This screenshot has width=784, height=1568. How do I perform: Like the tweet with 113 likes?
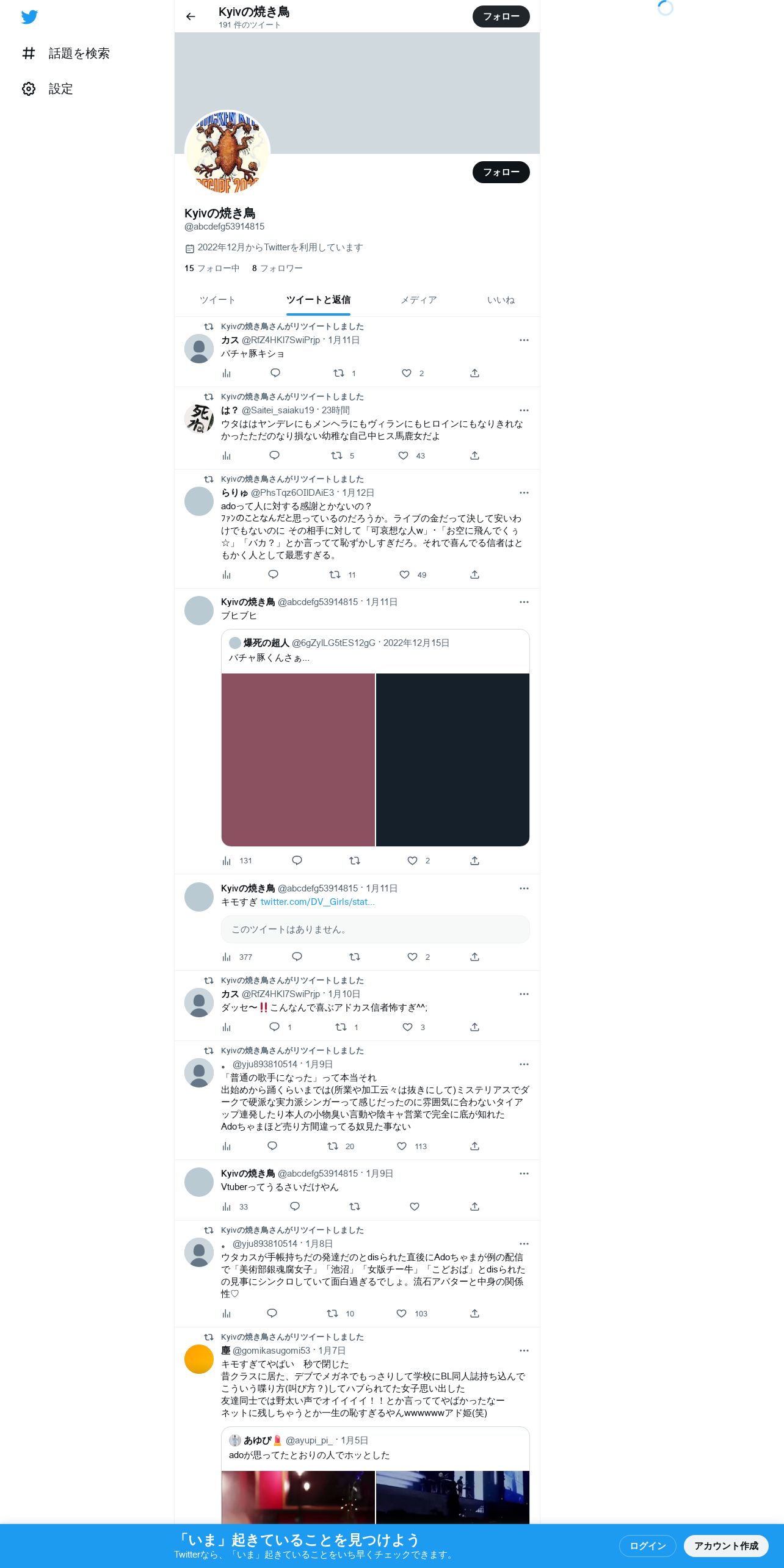[402, 1146]
